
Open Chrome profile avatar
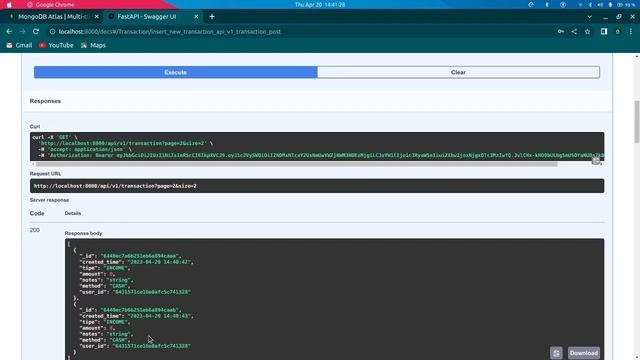click(x=617, y=31)
